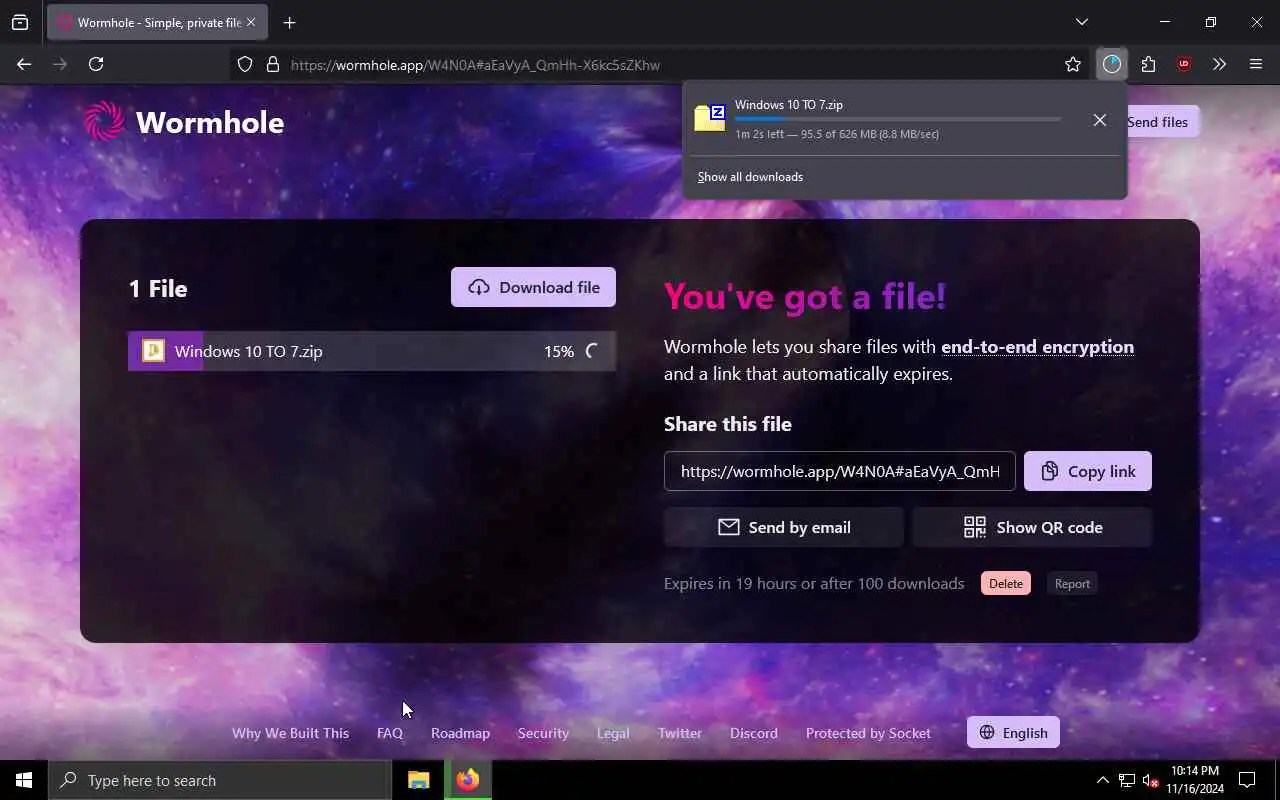The height and width of the screenshot is (800, 1280).
Task: Open the English language selector
Action: [1013, 732]
